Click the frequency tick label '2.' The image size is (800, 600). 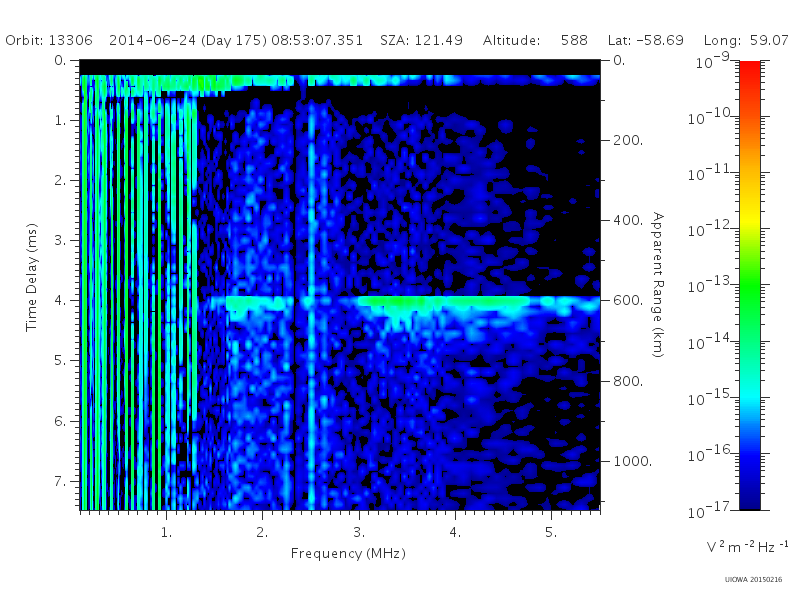[262, 532]
